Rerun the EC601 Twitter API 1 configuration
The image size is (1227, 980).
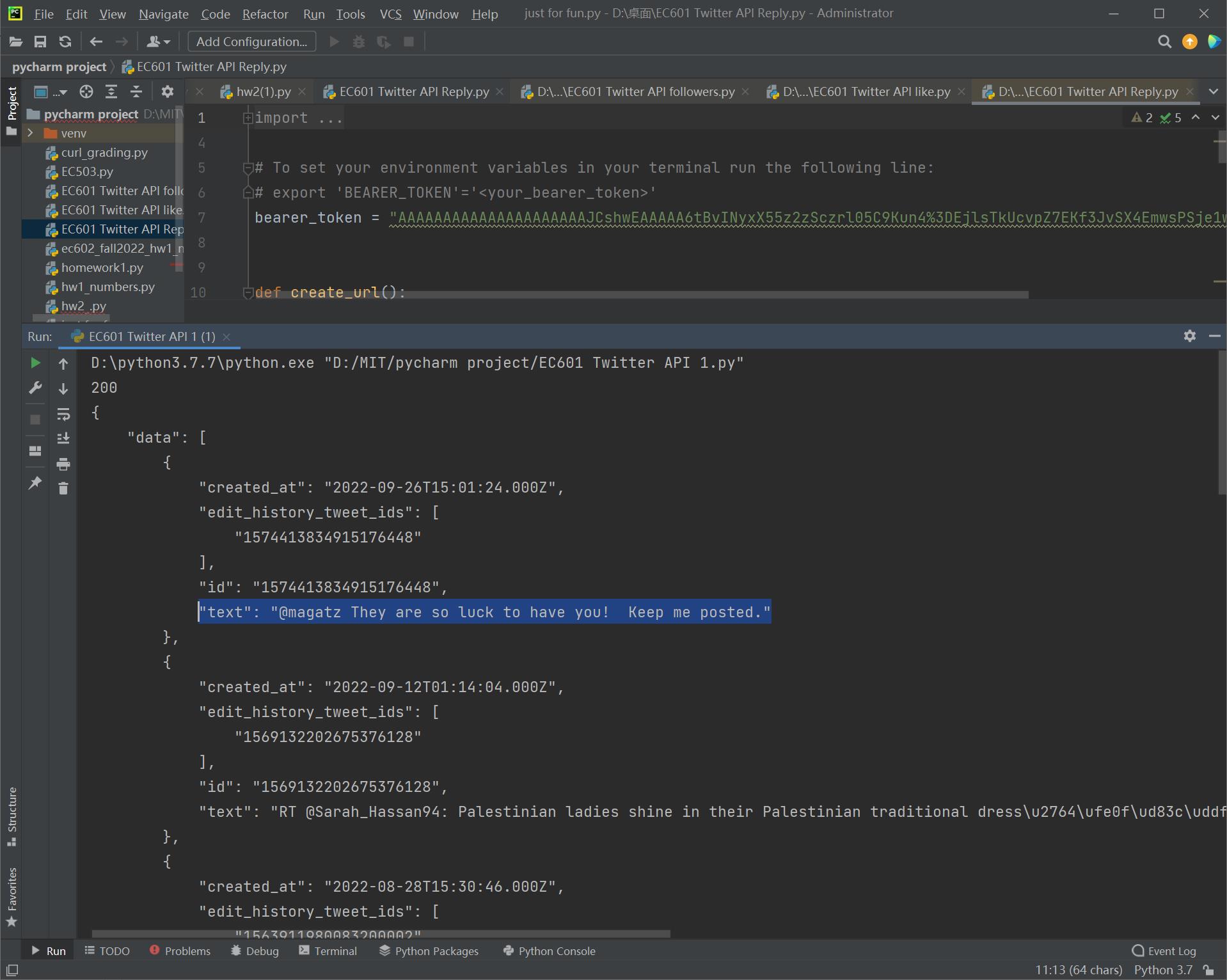click(x=35, y=363)
